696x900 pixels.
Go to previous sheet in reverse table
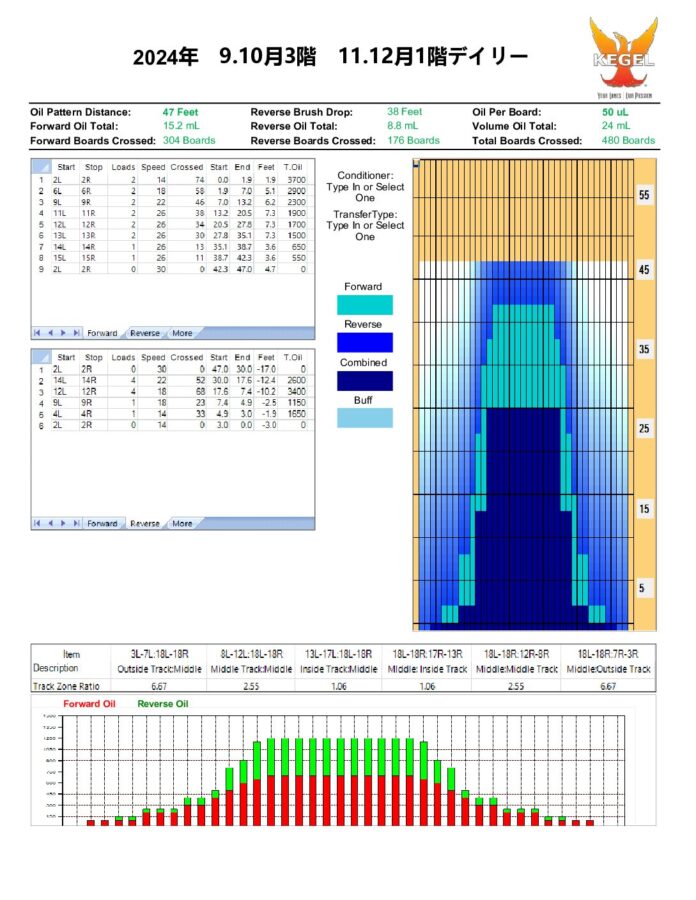[x=50, y=523]
